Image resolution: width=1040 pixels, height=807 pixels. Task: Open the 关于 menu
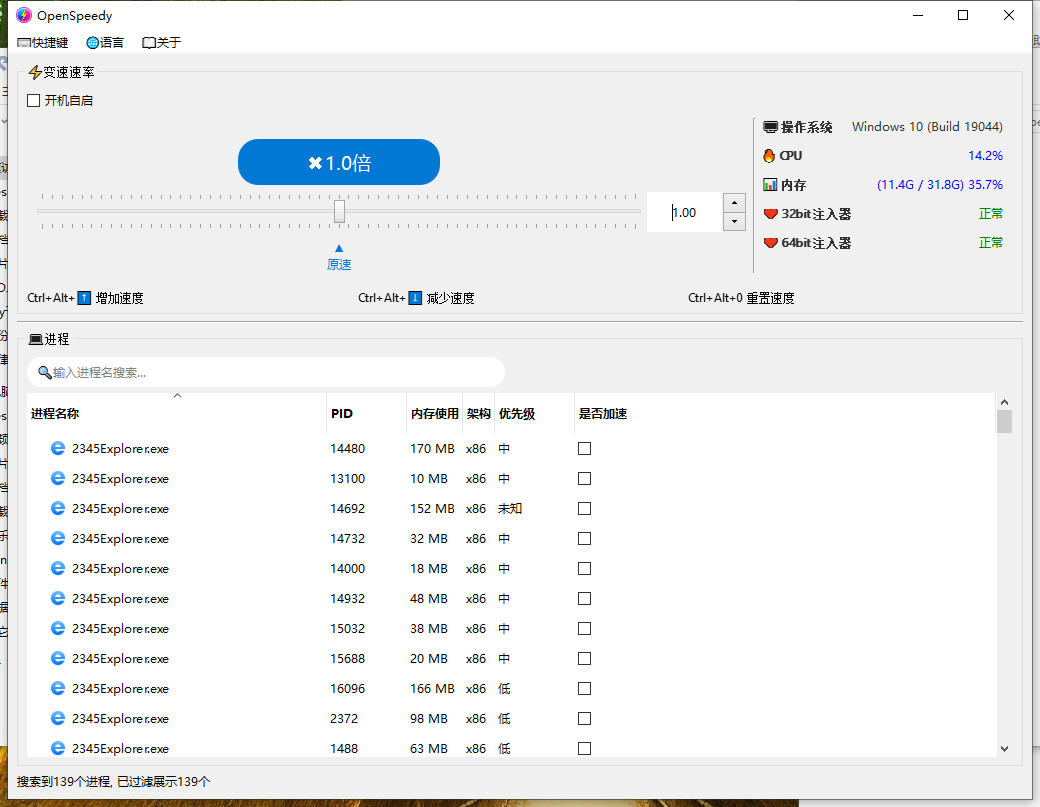162,42
